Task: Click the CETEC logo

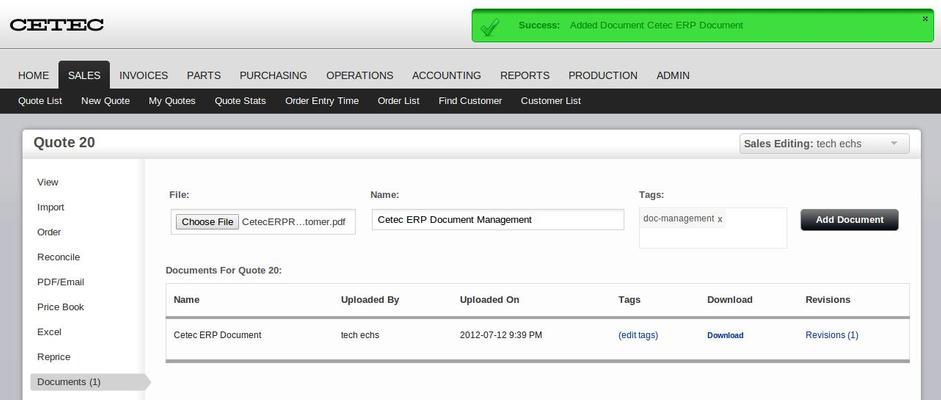Action: [57, 25]
